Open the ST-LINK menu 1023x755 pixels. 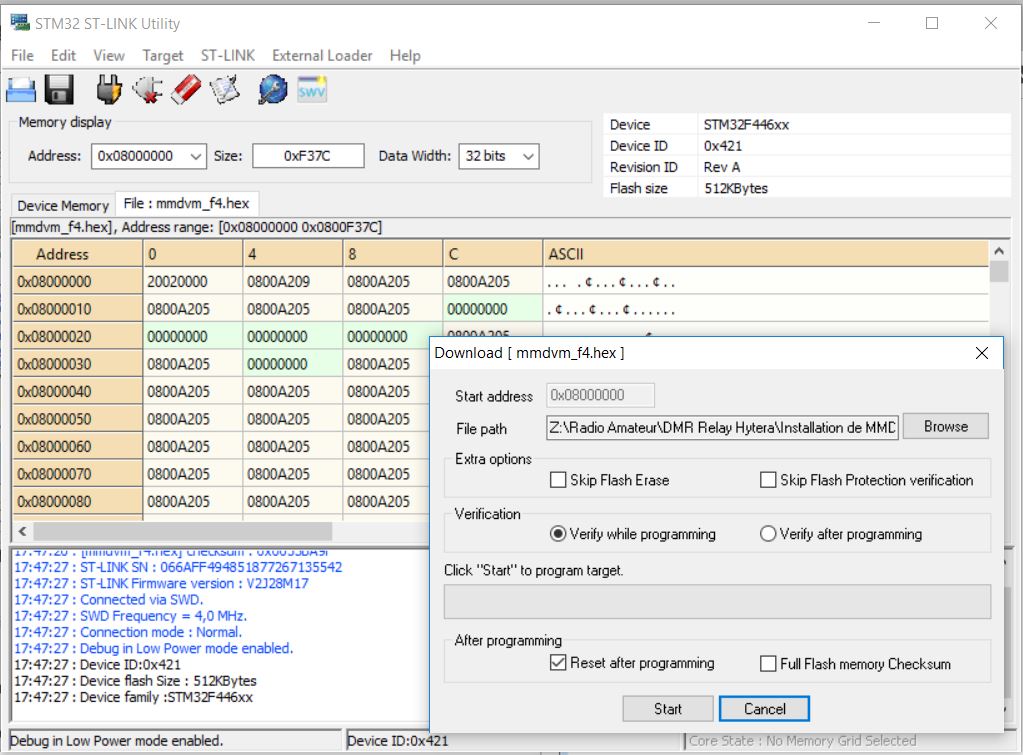(228, 55)
